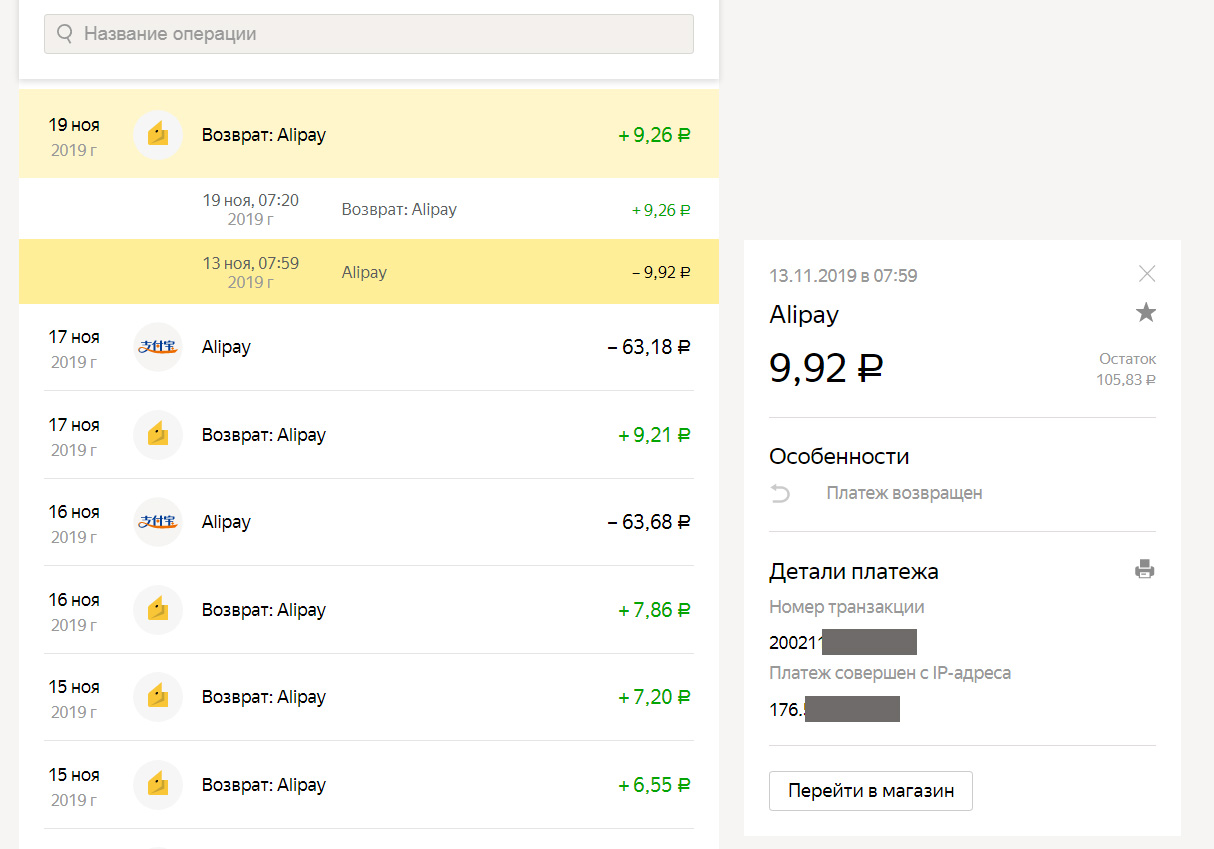This screenshot has height=849, width=1214.
Task: Close the Alipay payment details panel
Action: tap(1147, 273)
